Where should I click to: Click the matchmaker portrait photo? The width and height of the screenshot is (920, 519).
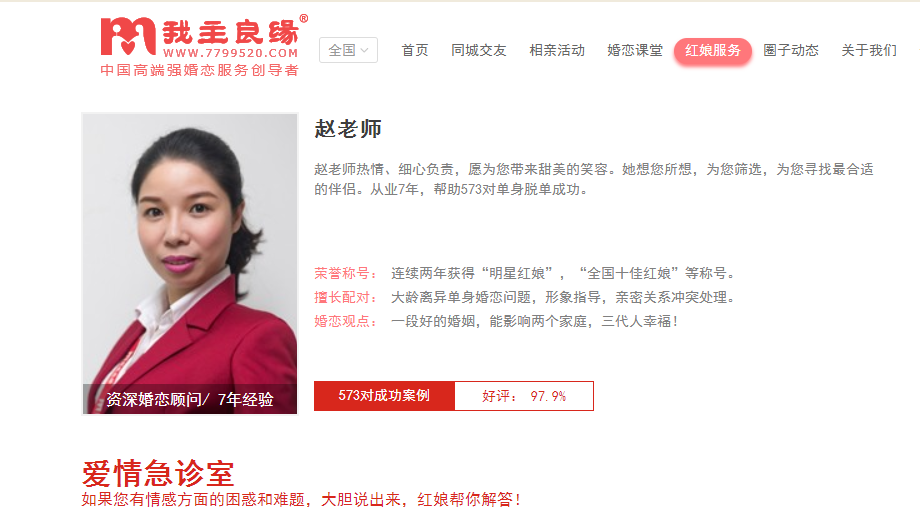(x=190, y=263)
